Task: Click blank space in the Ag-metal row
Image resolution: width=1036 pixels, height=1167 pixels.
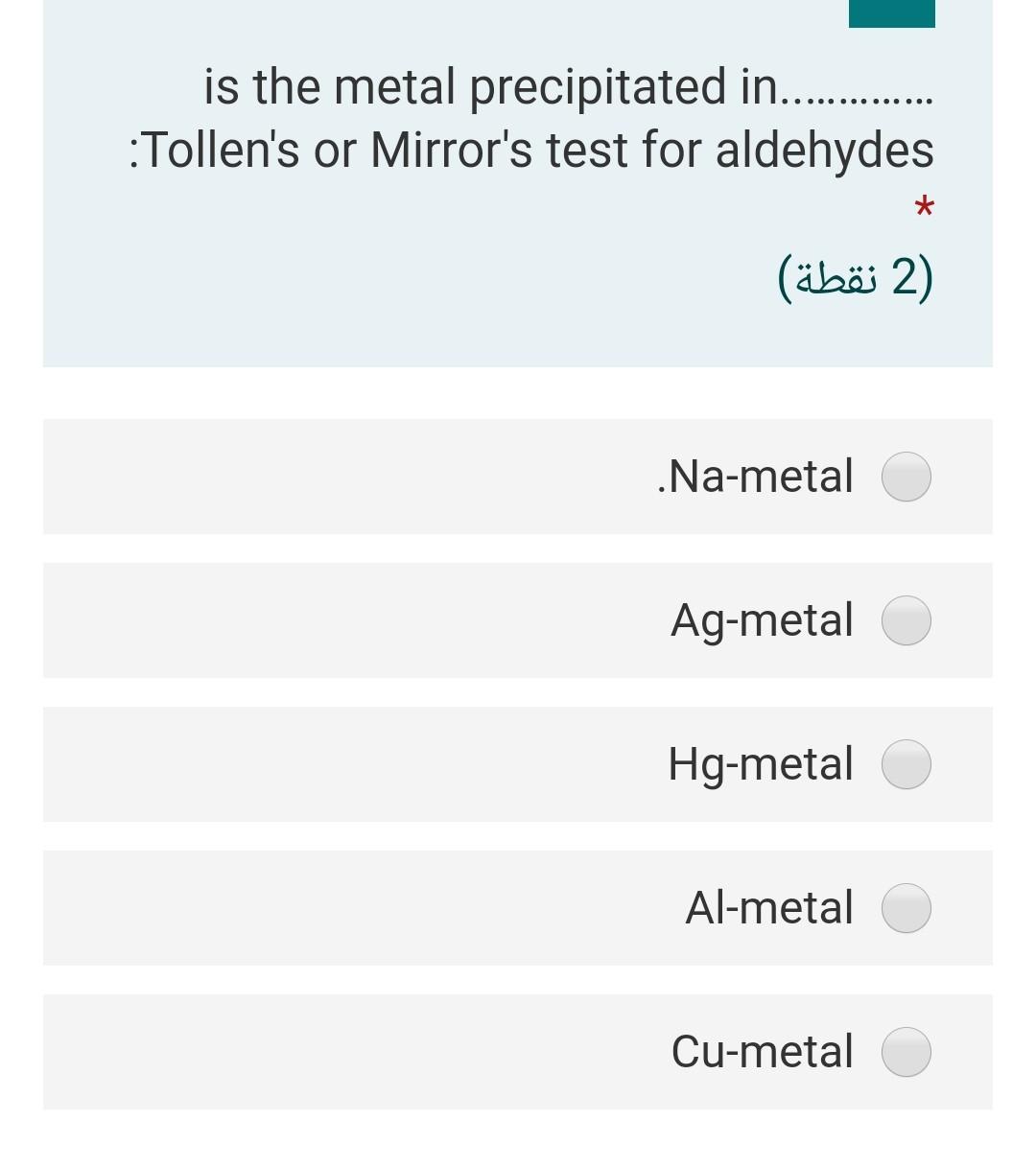Action: click(336, 620)
